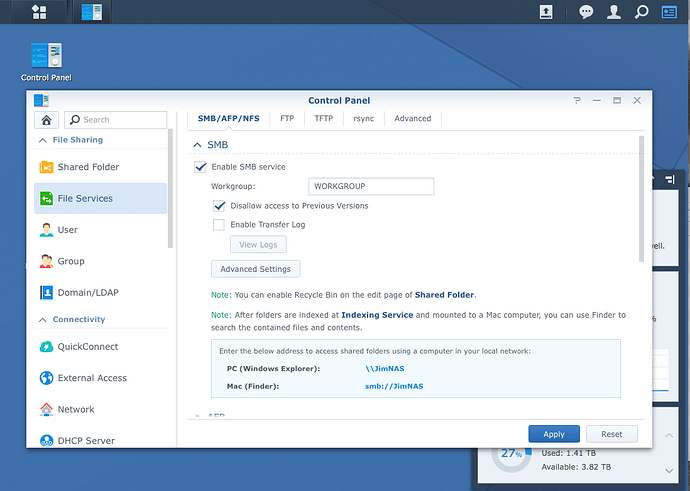
Task: Click the Shared Folder icon in sidebar
Action: coord(46,167)
